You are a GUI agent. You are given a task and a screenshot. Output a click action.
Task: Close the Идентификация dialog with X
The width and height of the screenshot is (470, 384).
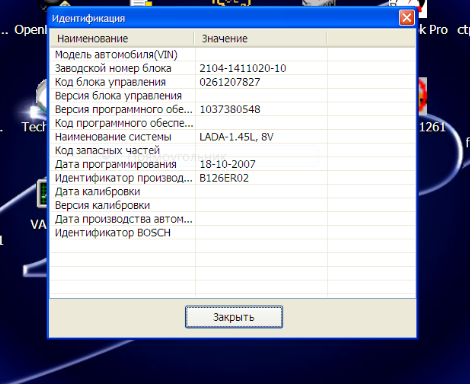(407, 18)
